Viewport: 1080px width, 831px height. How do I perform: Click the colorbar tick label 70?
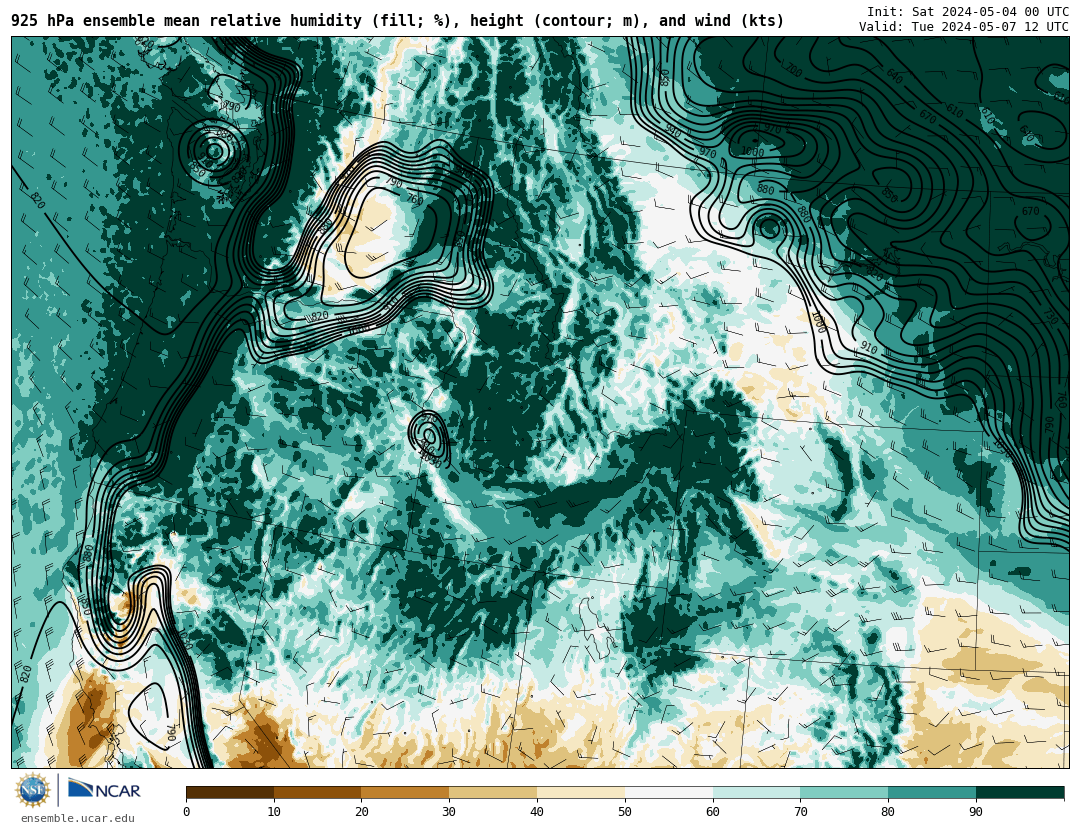(x=800, y=812)
